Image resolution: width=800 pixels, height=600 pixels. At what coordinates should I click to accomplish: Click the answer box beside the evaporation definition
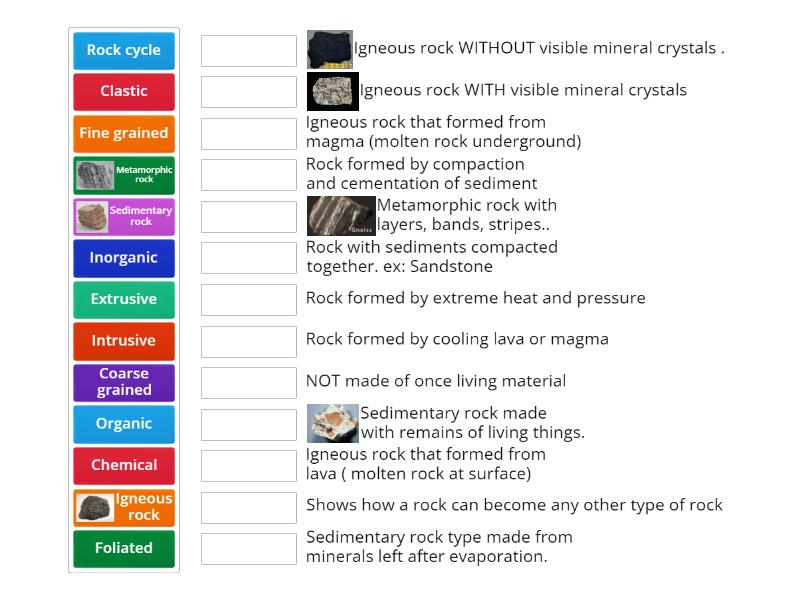(248, 547)
